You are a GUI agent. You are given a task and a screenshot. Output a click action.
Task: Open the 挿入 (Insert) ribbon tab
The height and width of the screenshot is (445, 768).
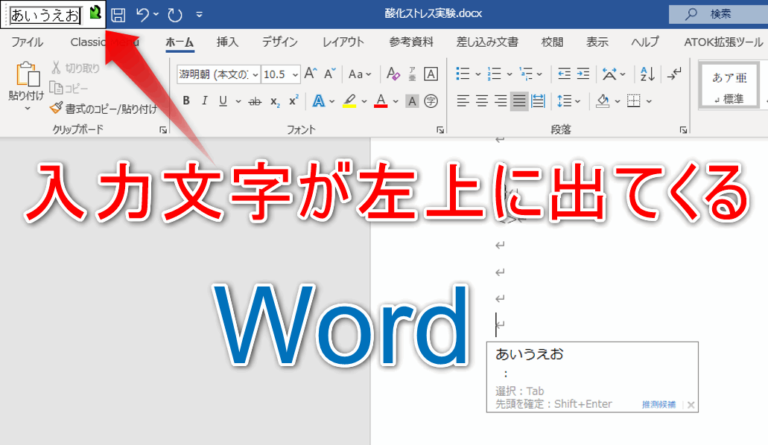click(x=227, y=42)
